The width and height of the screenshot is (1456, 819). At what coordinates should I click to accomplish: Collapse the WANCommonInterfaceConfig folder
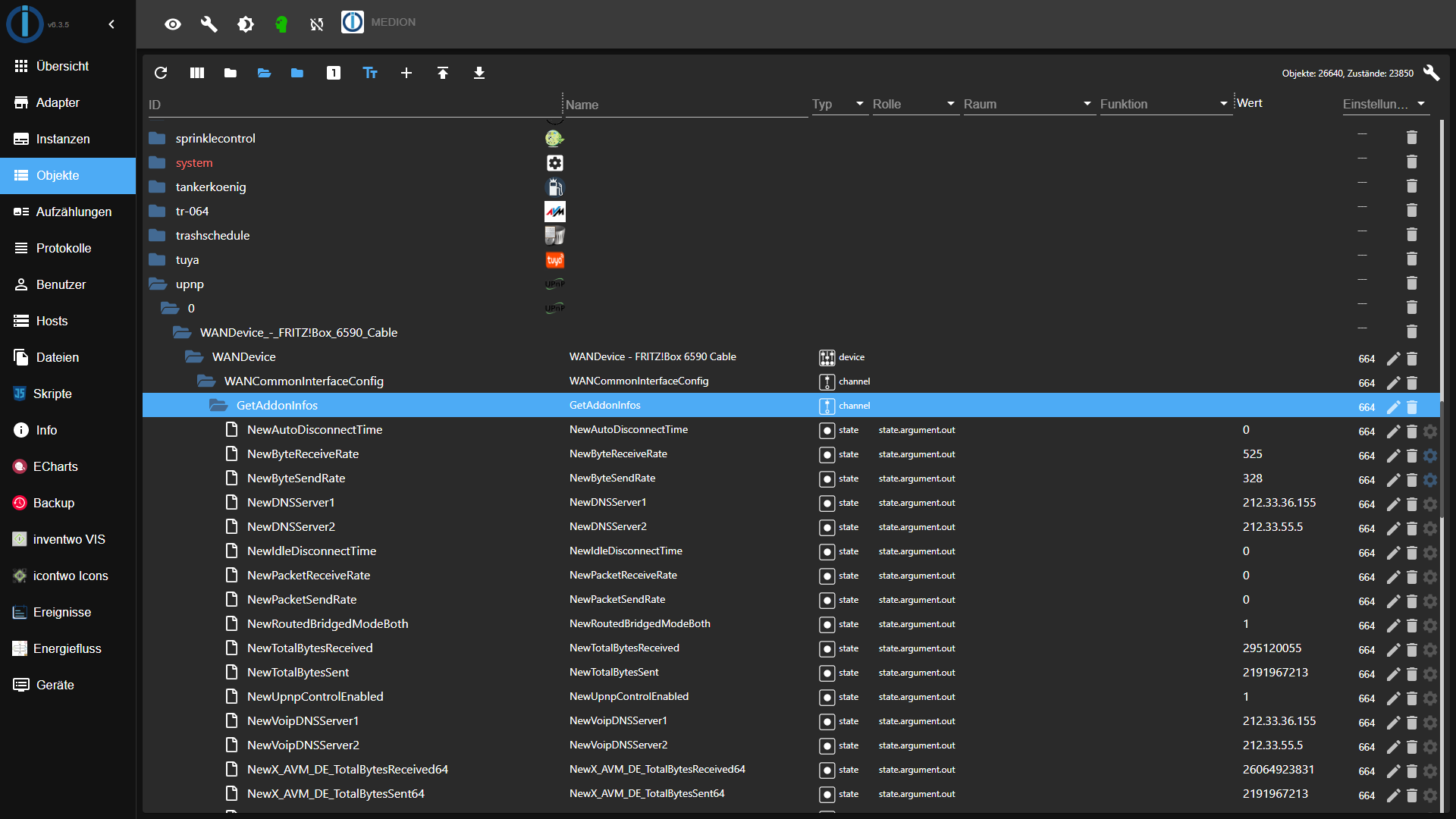point(206,381)
